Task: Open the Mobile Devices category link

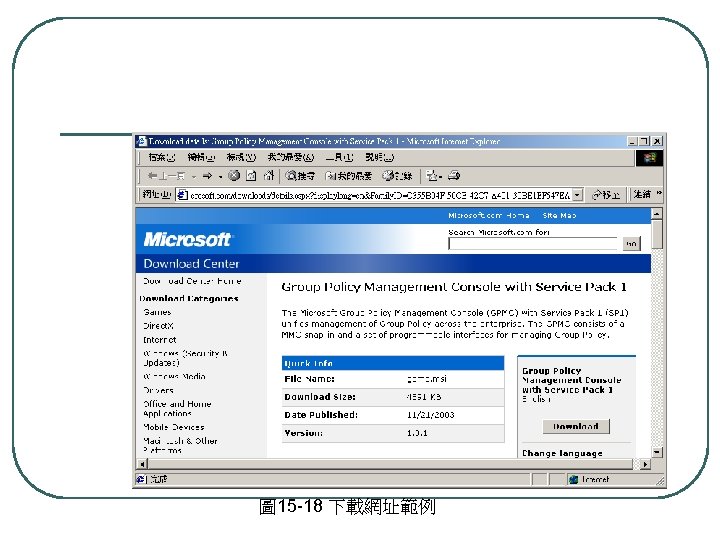Action: [x=174, y=427]
